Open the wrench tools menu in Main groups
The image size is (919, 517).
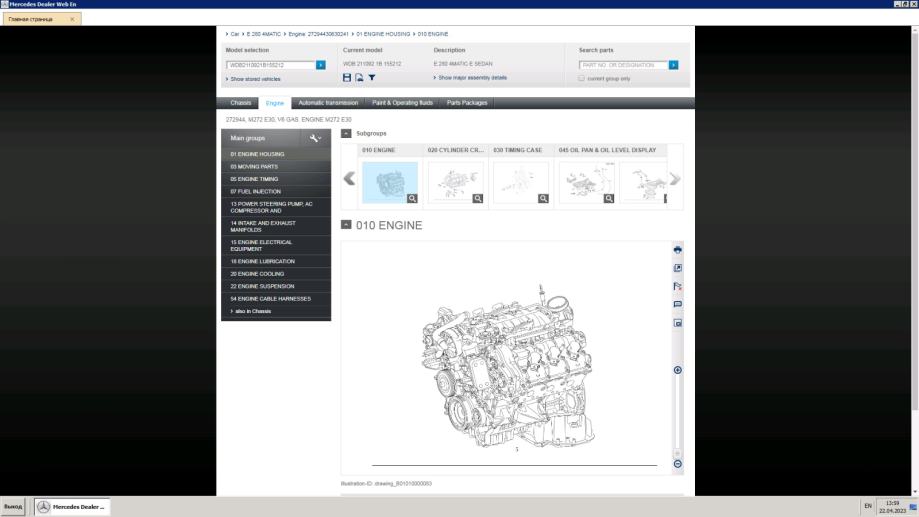click(x=315, y=138)
